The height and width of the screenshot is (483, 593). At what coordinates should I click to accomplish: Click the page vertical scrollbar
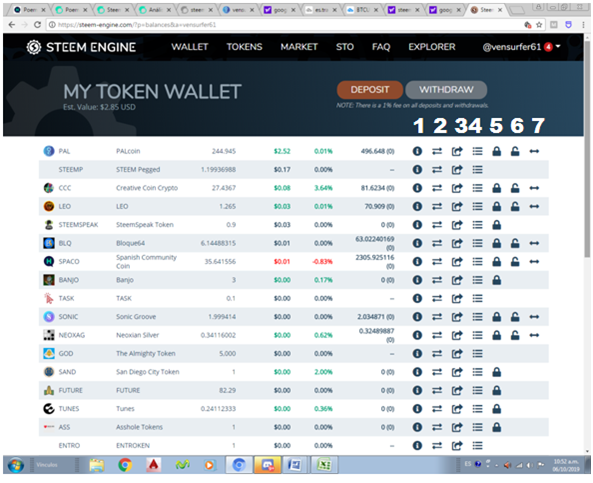587,151
